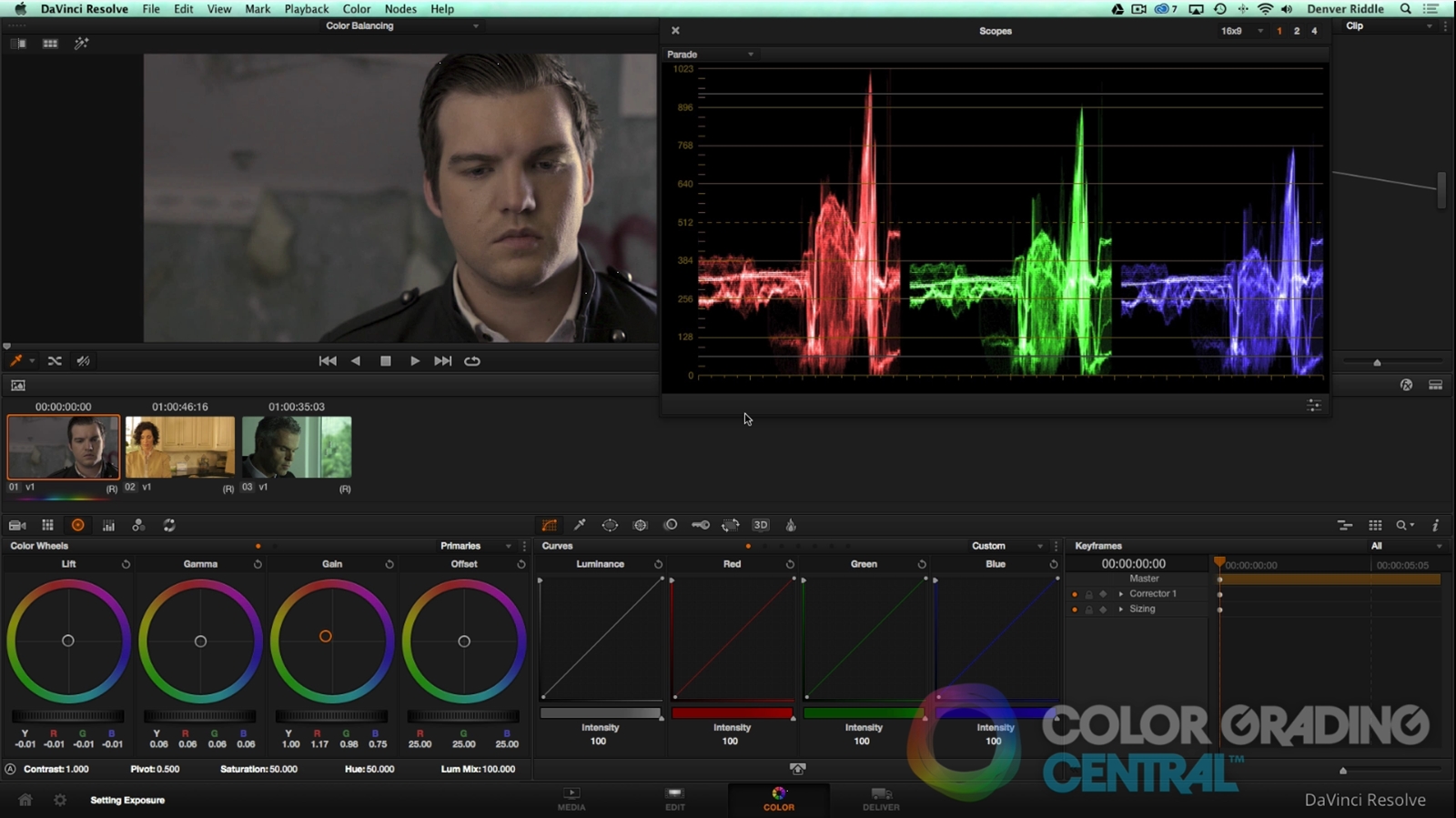1456x818 pixels.
Task: Open the Power Window palette
Action: coord(610,525)
